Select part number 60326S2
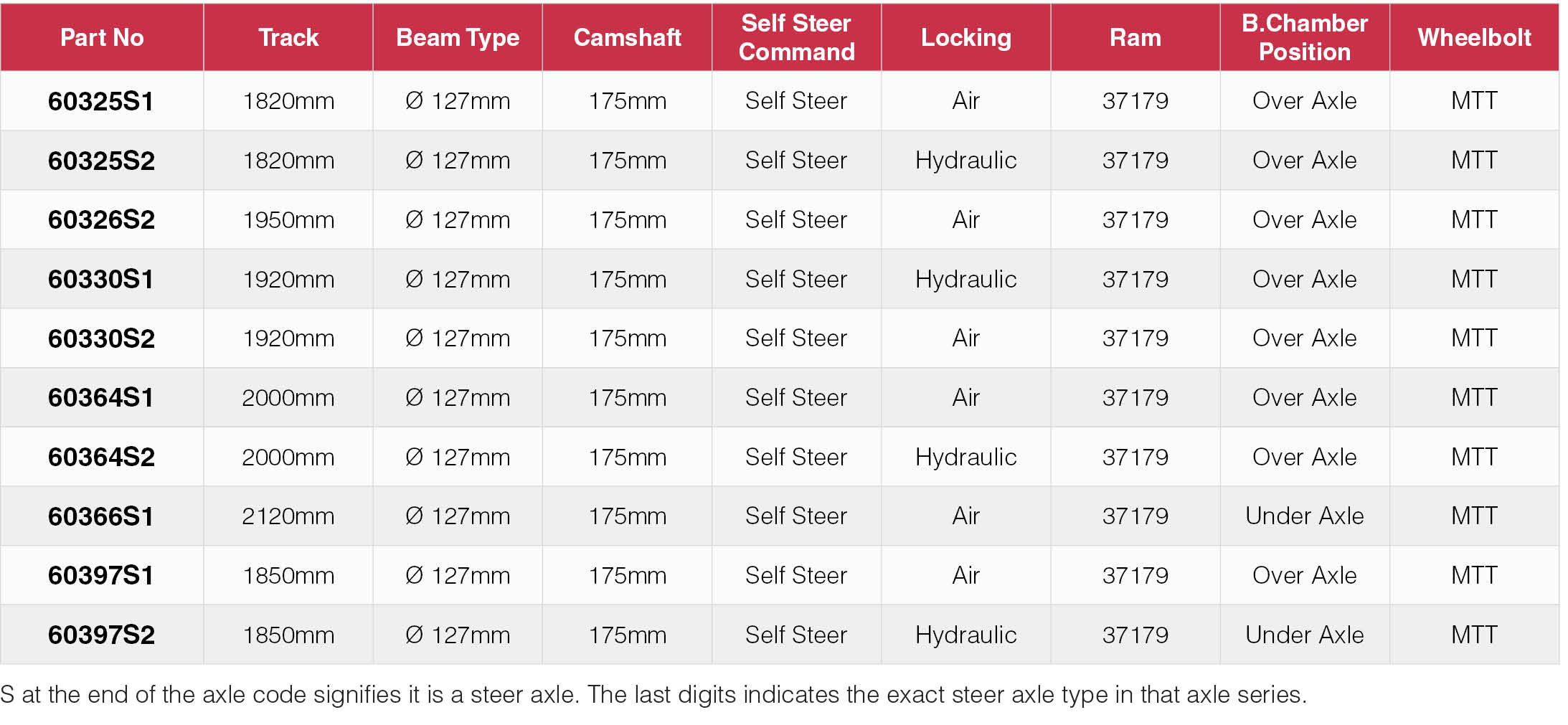This screenshot has height=725, width=1568. pos(101,219)
